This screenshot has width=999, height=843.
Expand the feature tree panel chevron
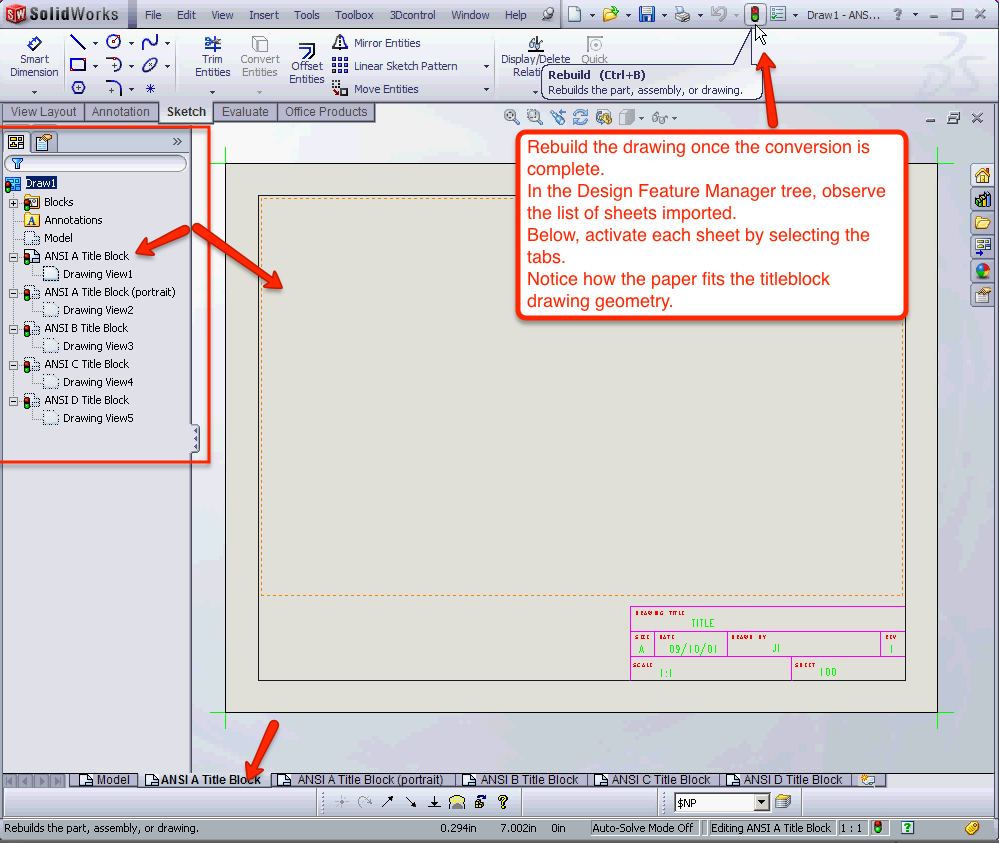pos(177,141)
